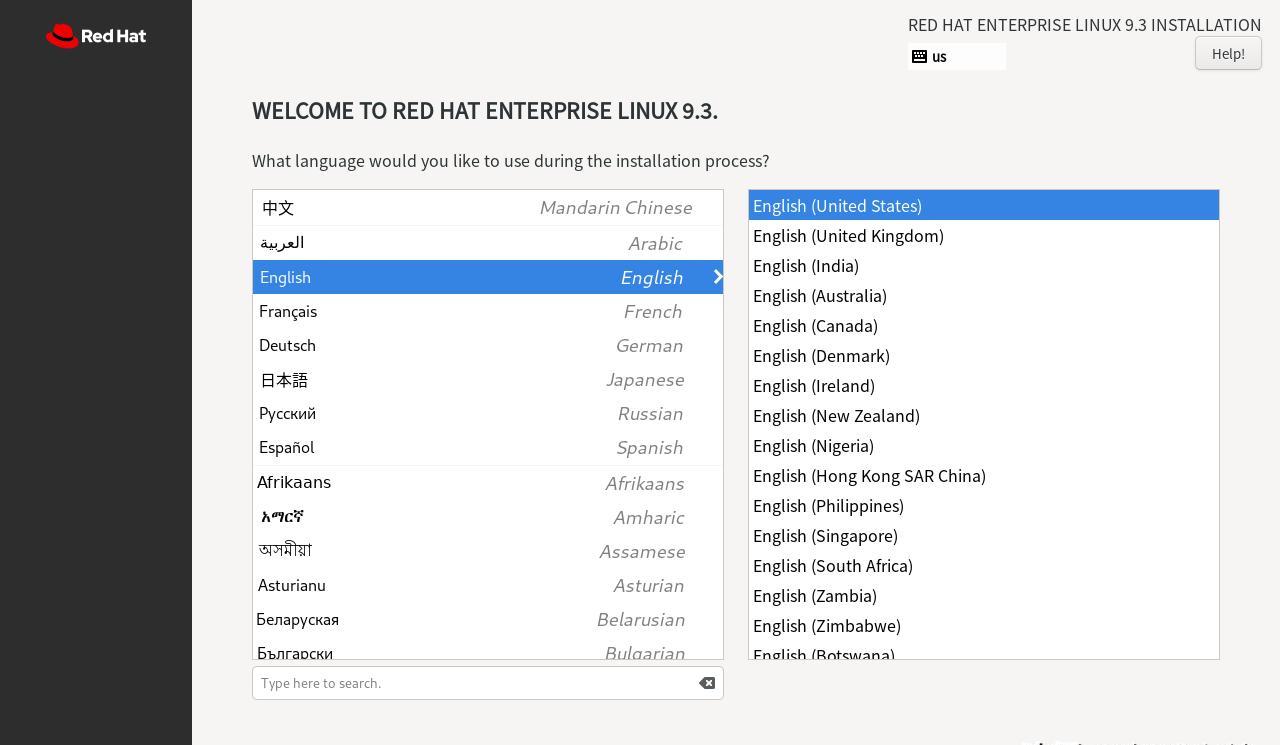Select Japanese language row
This screenshot has width=1280, height=745.
tap(488, 379)
